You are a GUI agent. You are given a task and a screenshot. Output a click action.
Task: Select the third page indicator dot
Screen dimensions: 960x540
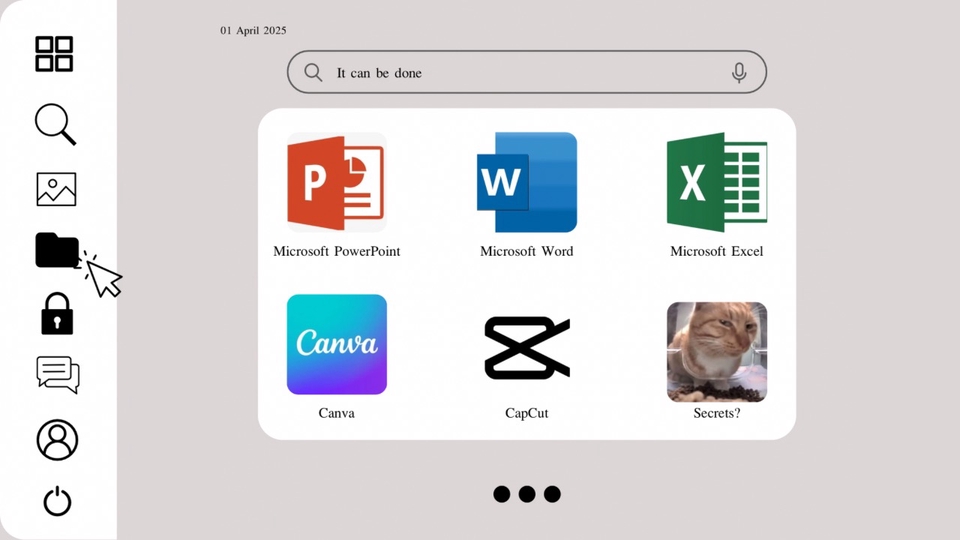tap(552, 494)
